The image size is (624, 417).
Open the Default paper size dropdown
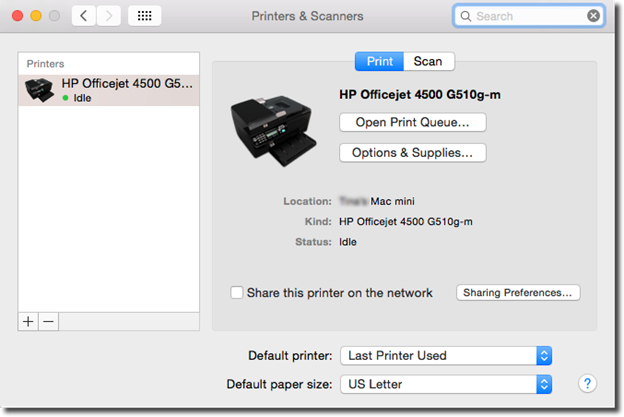pos(446,384)
